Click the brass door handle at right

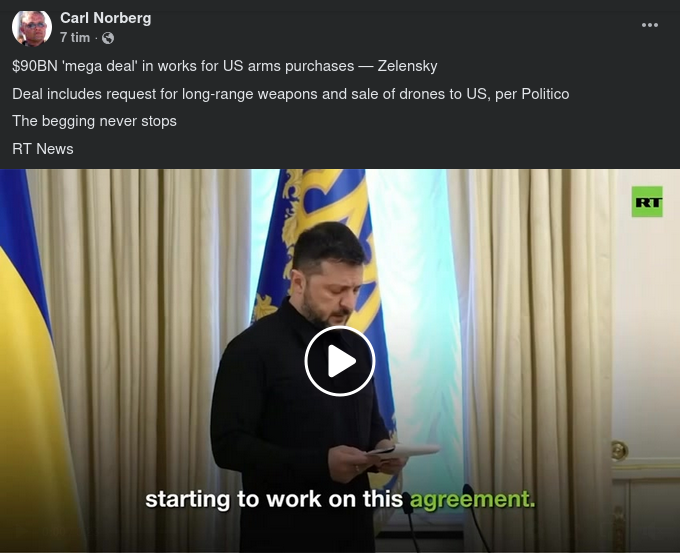coord(619,450)
